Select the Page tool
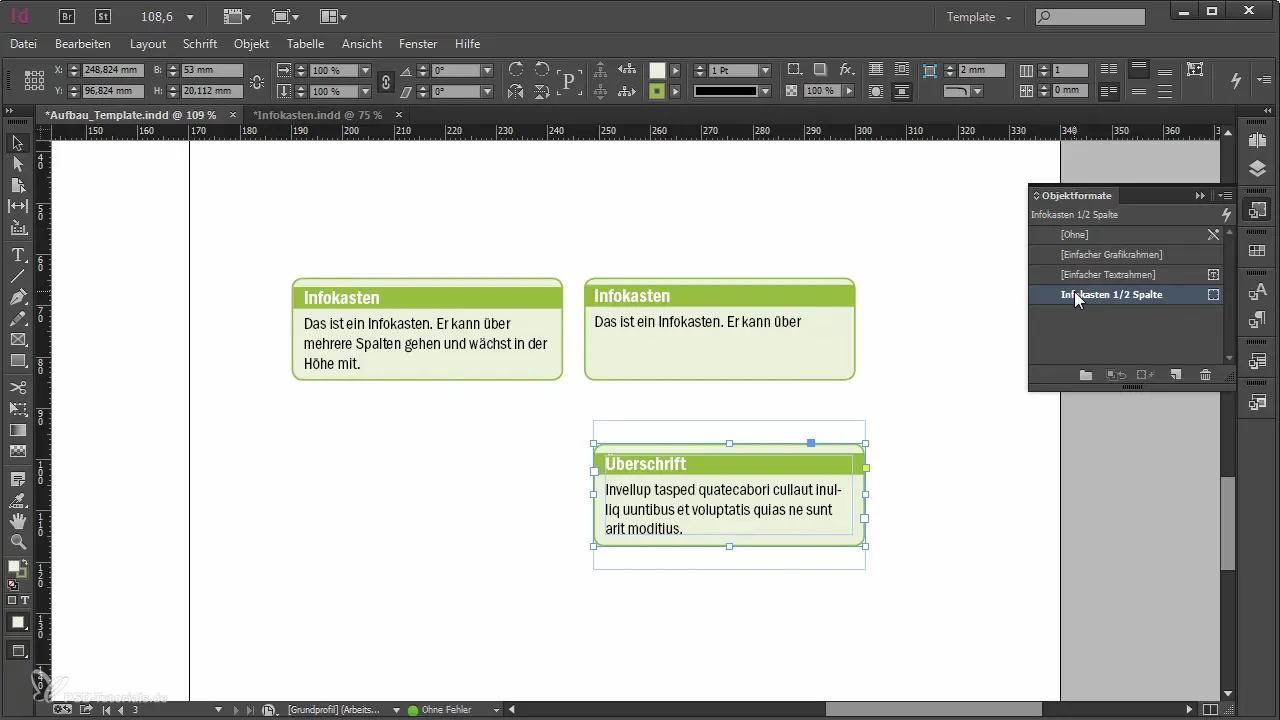The height and width of the screenshot is (720, 1280). [x=18, y=185]
